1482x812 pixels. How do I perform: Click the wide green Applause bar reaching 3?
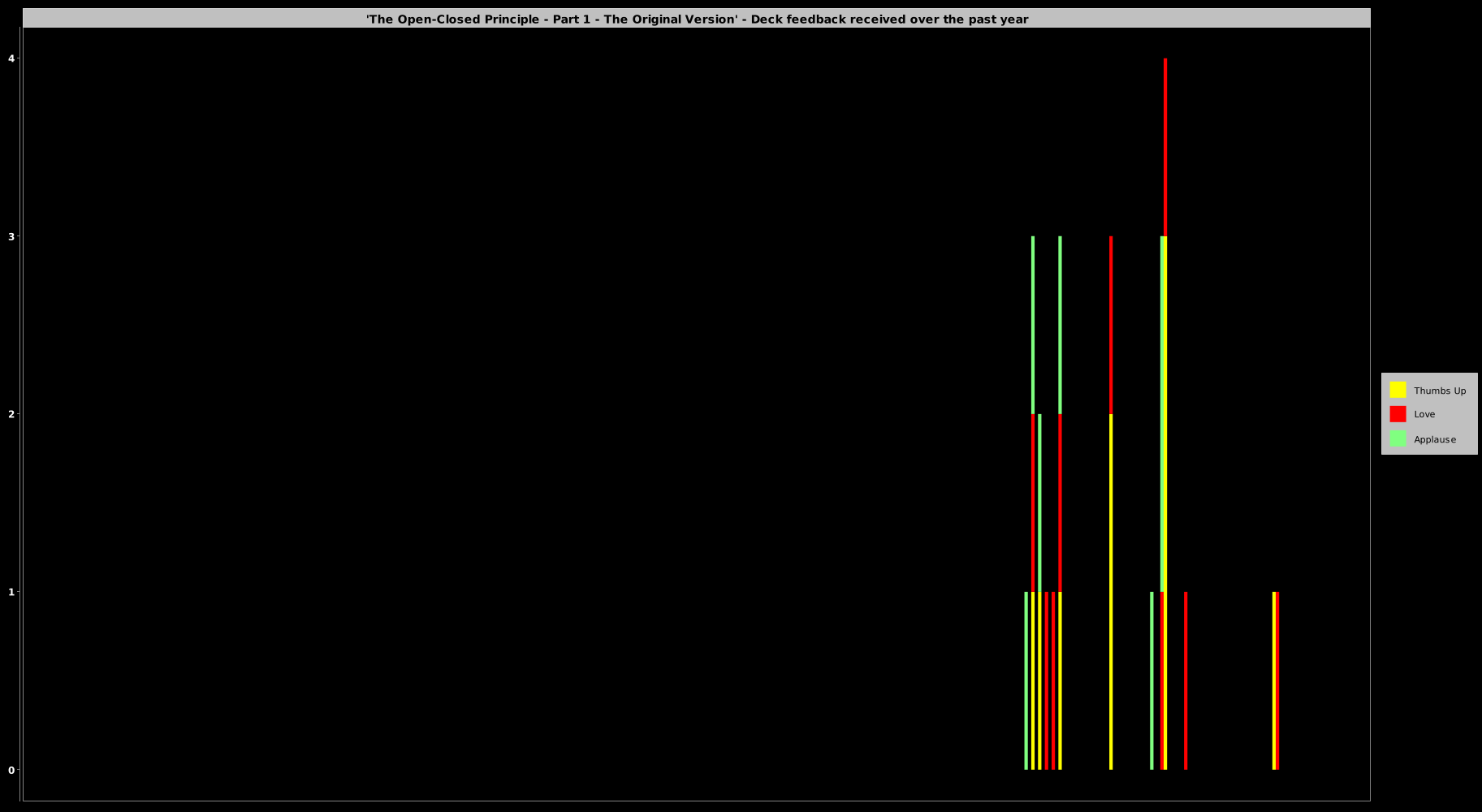tap(1163, 414)
